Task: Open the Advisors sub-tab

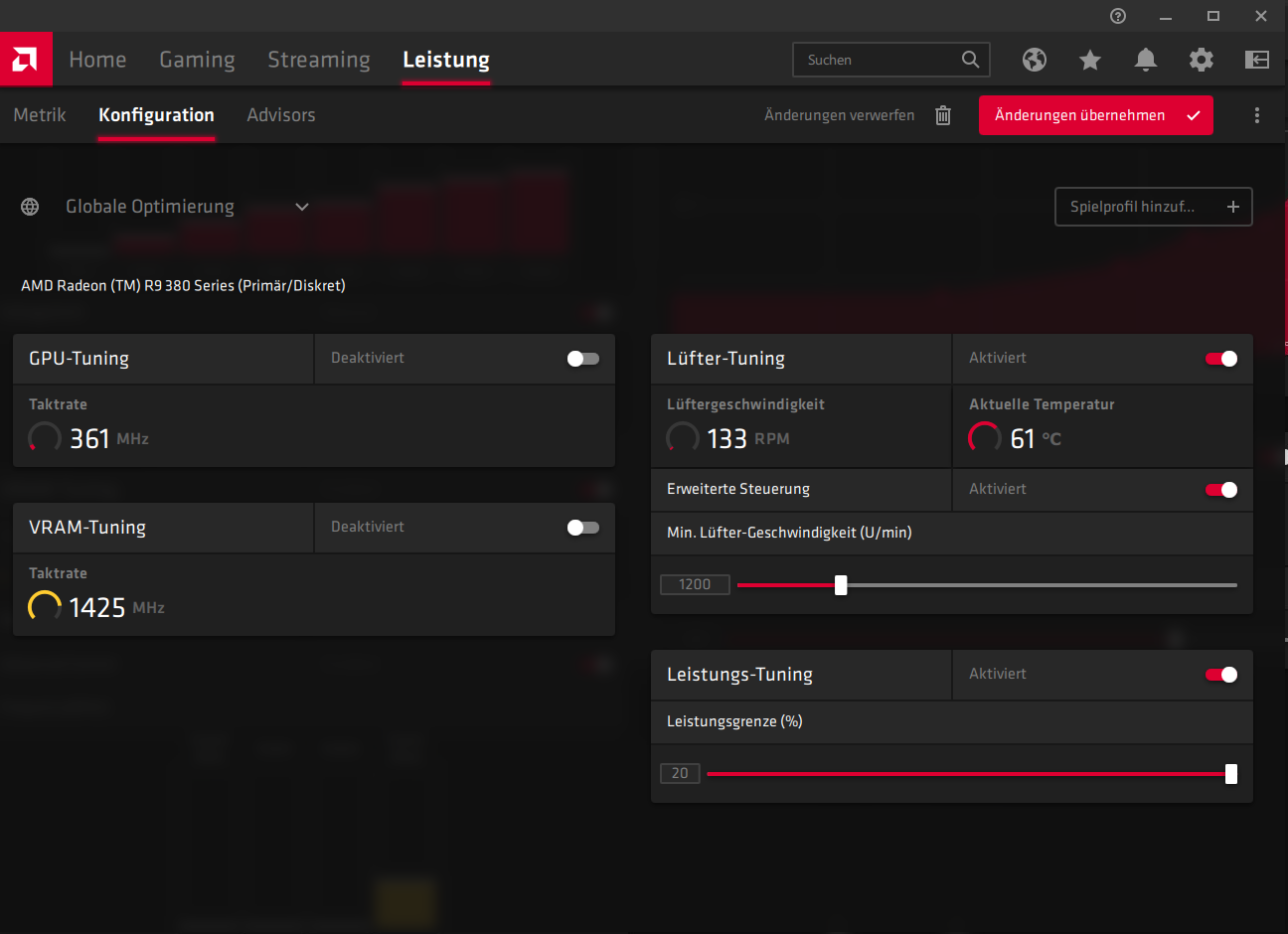Action: [281, 115]
